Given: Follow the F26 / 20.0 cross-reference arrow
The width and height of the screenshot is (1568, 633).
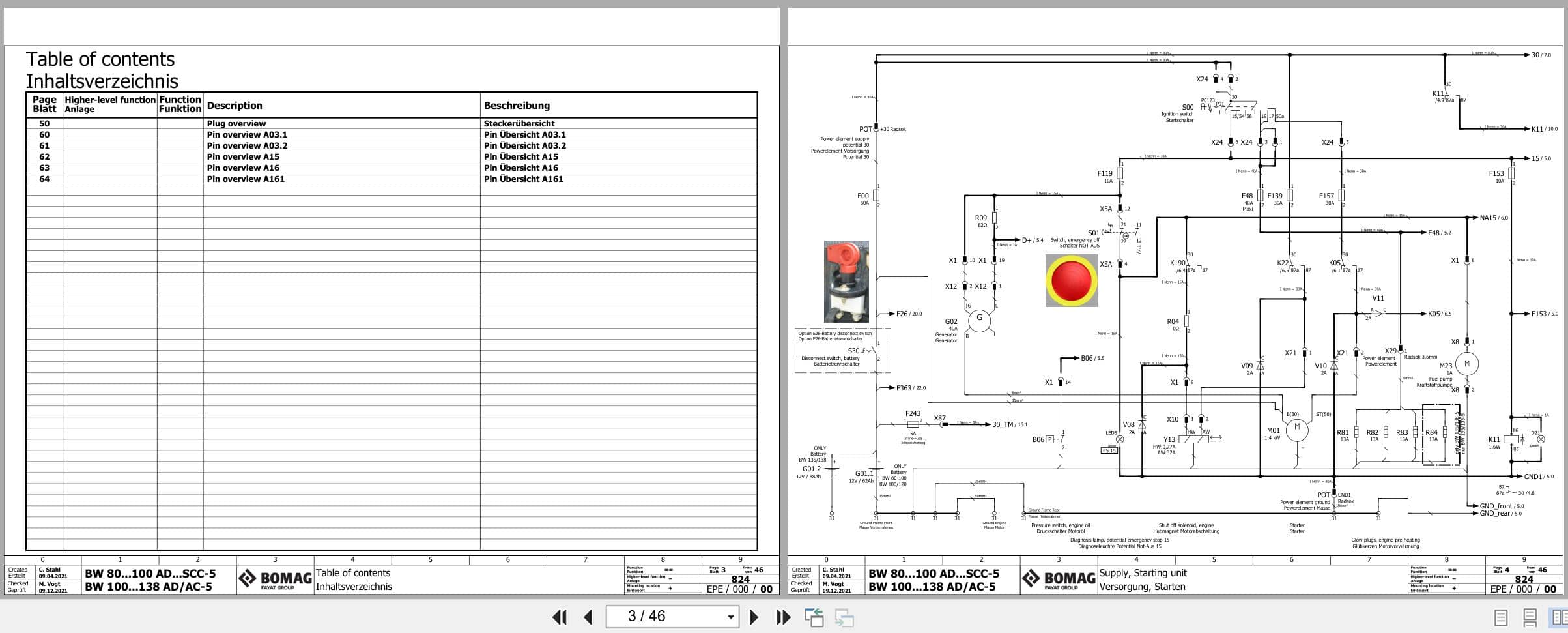Looking at the screenshot, I should (x=908, y=313).
